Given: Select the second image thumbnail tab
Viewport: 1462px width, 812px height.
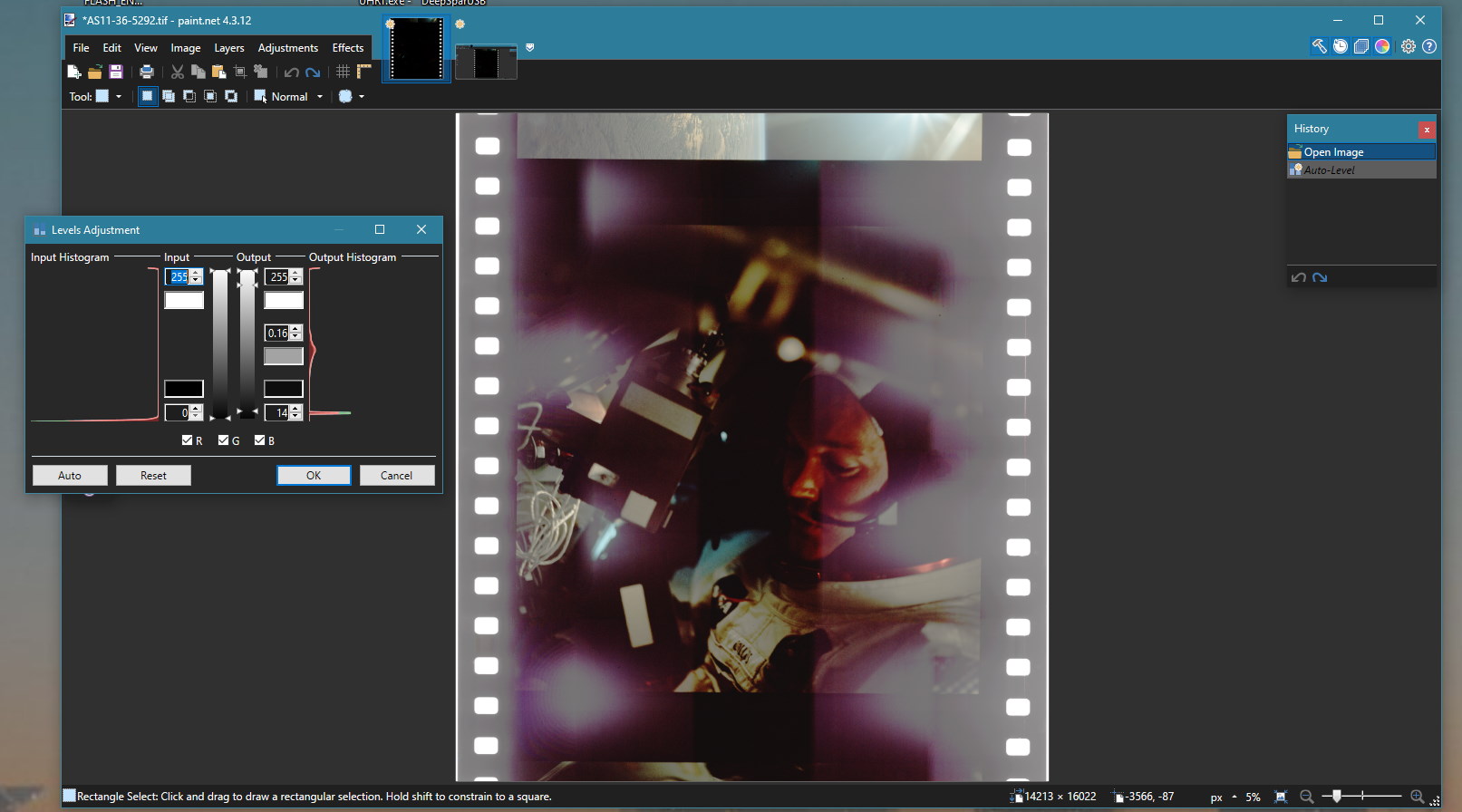Looking at the screenshot, I should [486, 62].
